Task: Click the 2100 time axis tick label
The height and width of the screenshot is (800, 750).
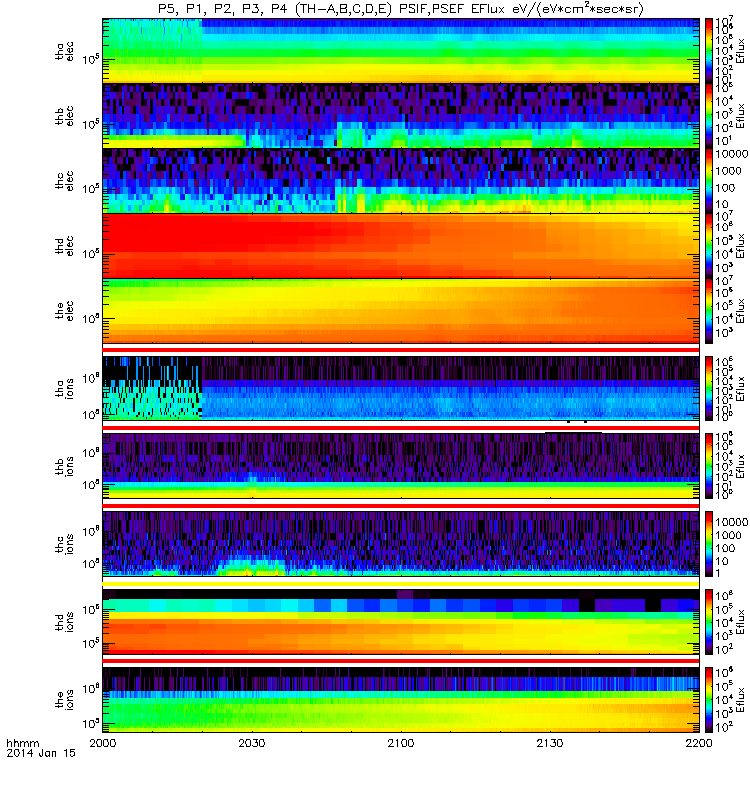Action: coord(401,743)
